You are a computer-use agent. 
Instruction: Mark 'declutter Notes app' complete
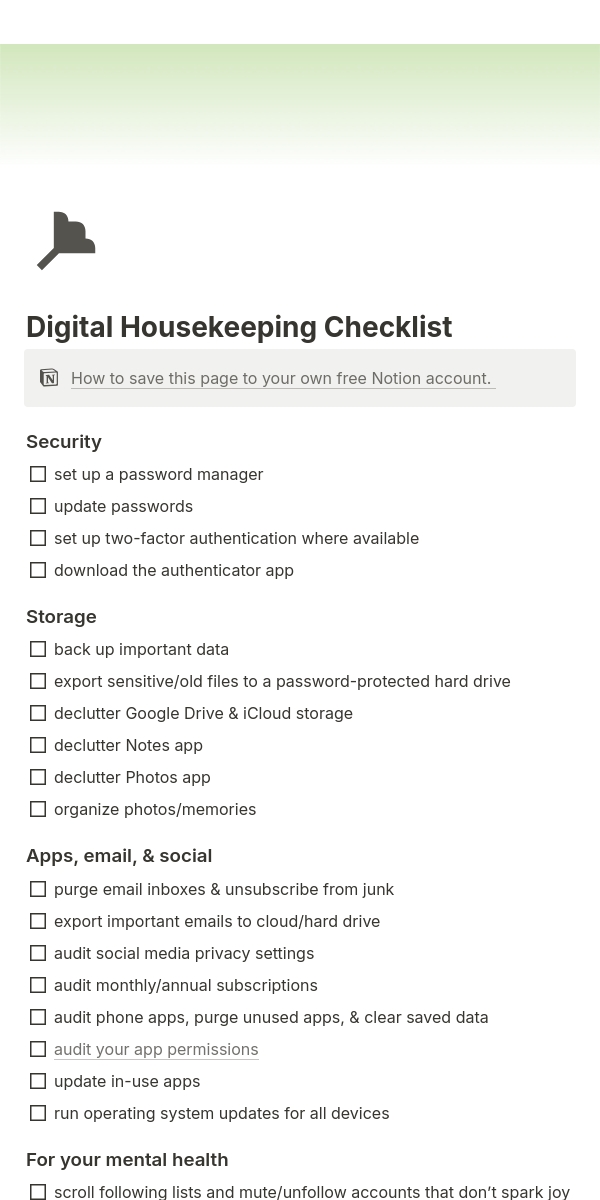tap(38, 745)
